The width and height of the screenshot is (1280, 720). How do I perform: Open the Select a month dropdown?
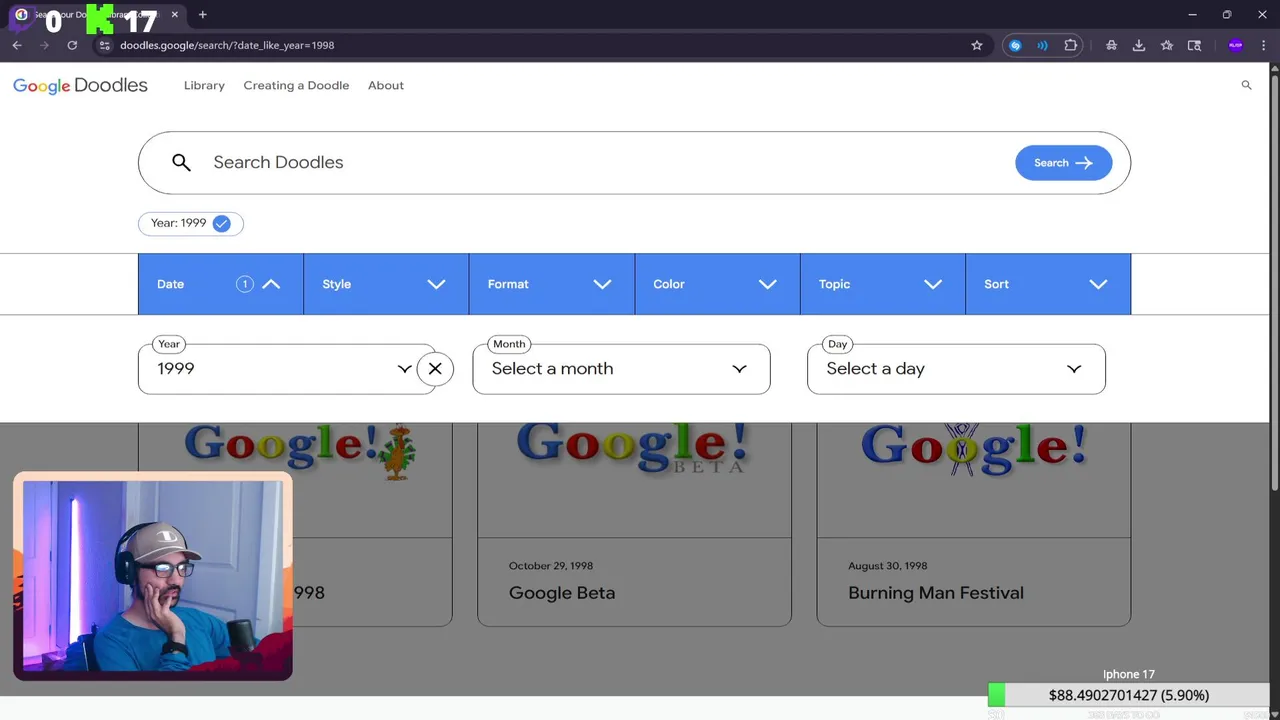click(x=621, y=369)
